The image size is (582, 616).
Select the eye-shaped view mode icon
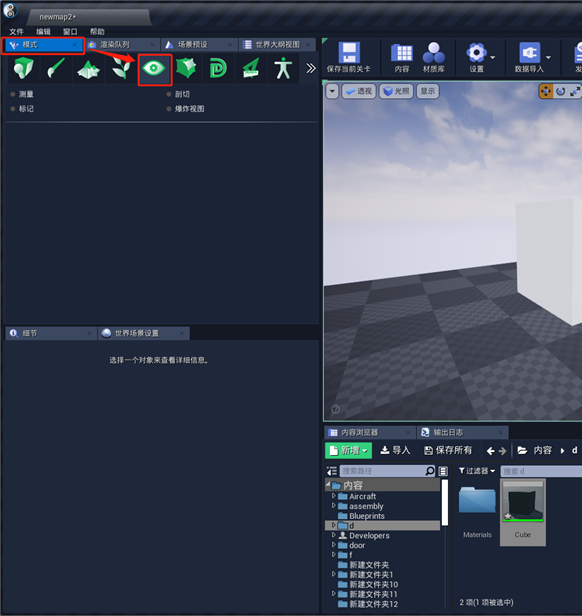(x=154, y=69)
